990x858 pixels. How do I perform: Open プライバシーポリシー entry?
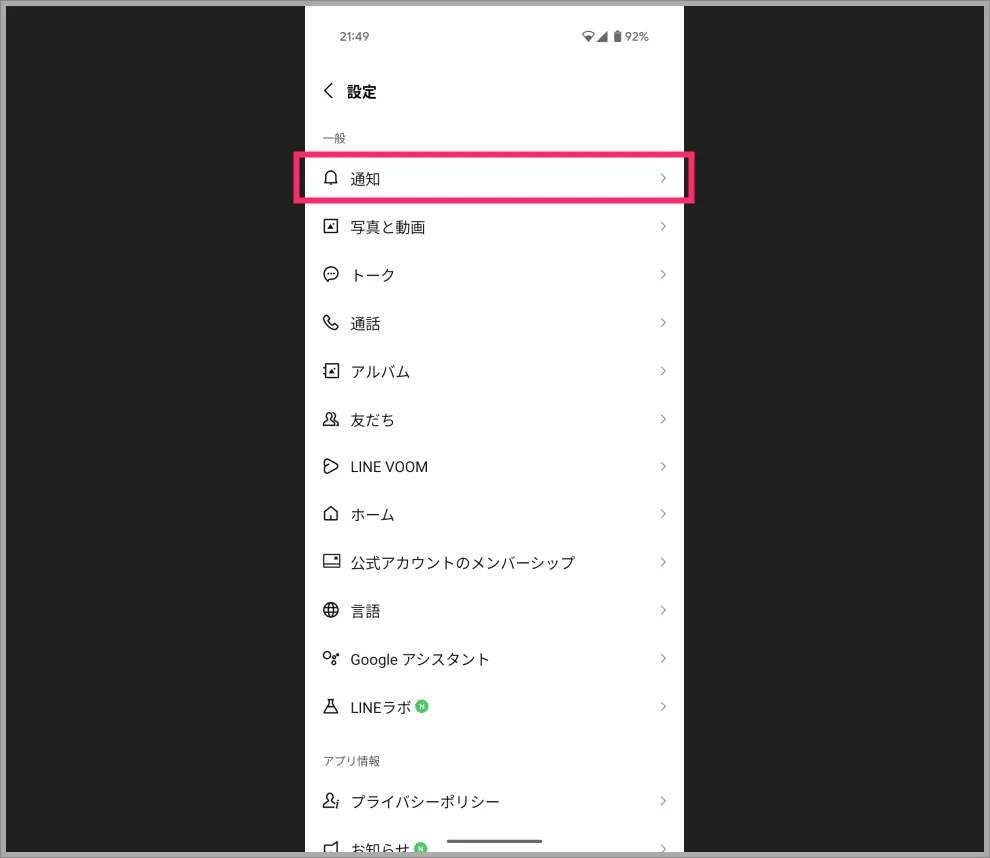click(494, 801)
